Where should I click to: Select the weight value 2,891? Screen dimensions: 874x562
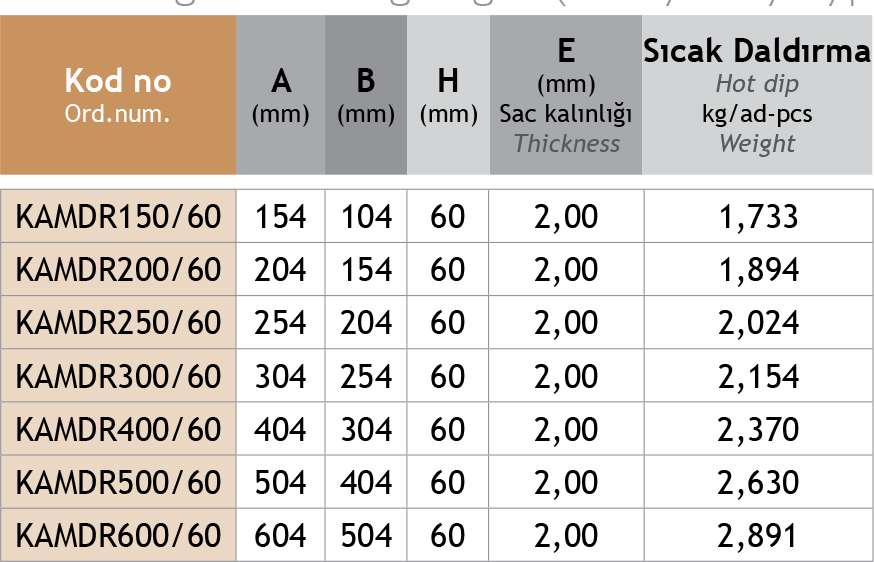coord(759,535)
